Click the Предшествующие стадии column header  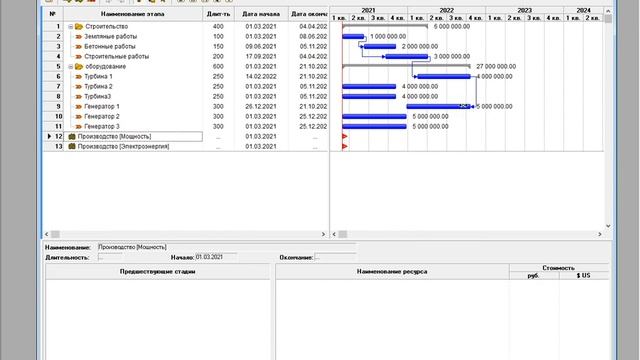coord(158,271)
